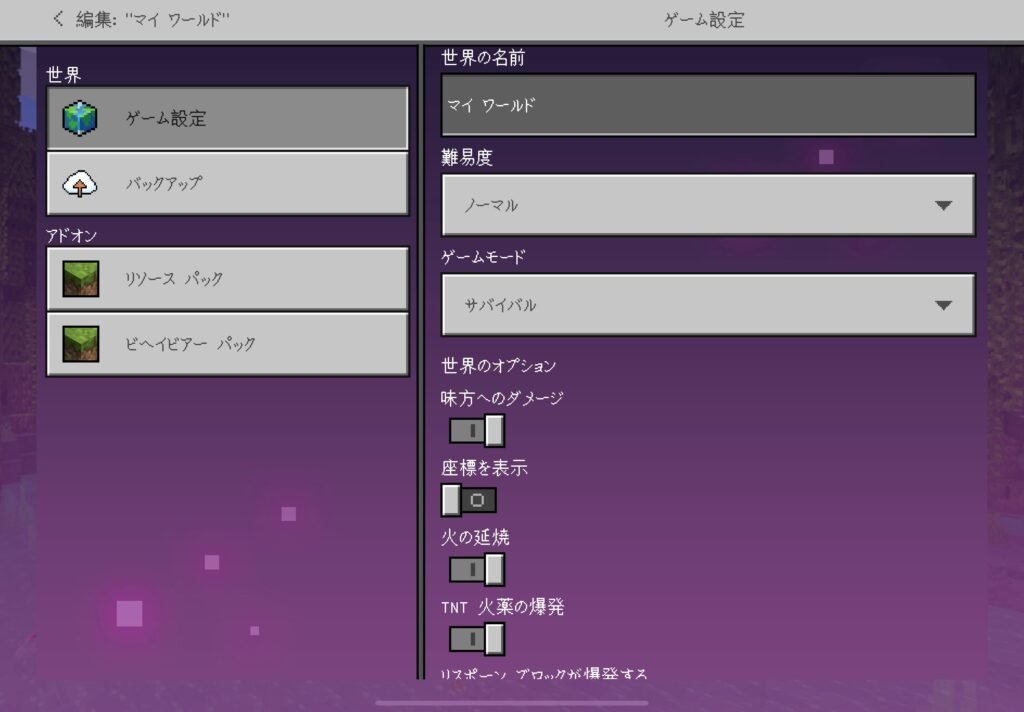Click the cloud upload icon for バックアップ
The width and height of the screenshot is (1024, 712).
tap(80, 184)
